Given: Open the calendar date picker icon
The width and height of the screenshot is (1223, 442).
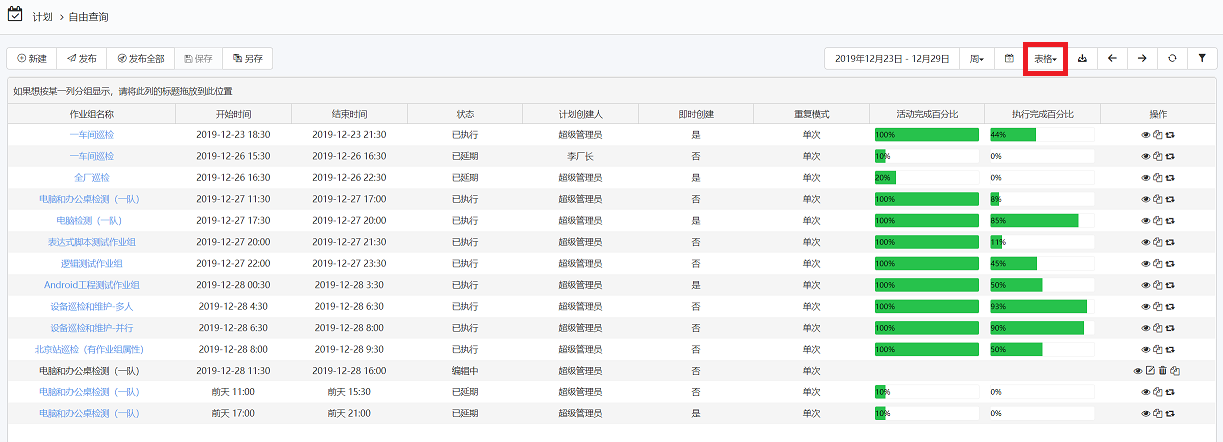Looking at the screenshot, I should pos(1009,59).
